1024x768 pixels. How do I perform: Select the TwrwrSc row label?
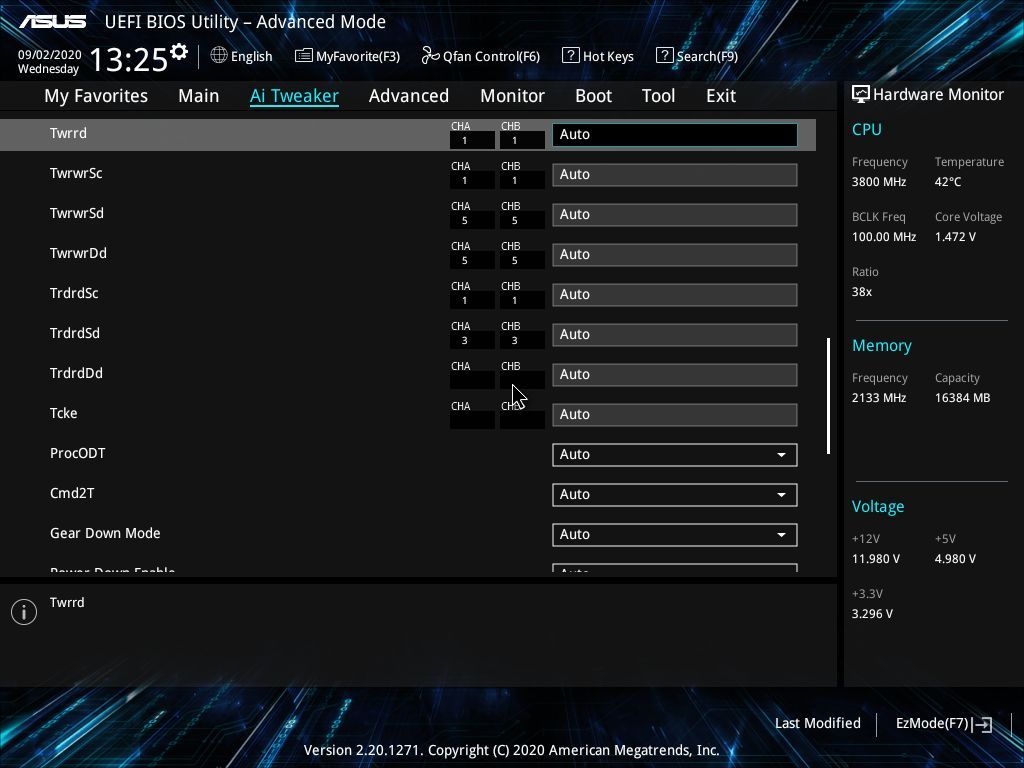tap(76, 173)
